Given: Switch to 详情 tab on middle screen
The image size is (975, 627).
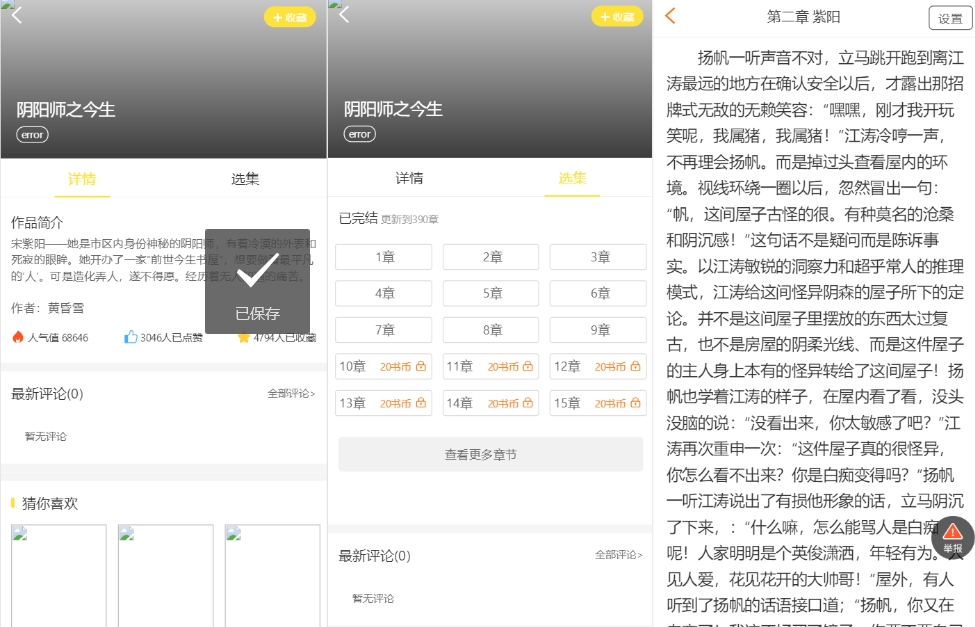Looking at the screenshot, I should 409,179.
